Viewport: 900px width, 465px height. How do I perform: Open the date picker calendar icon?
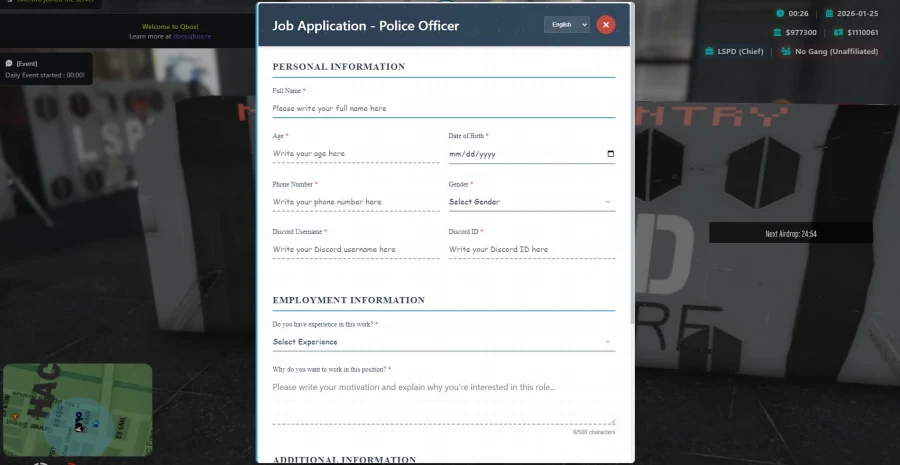610,154
